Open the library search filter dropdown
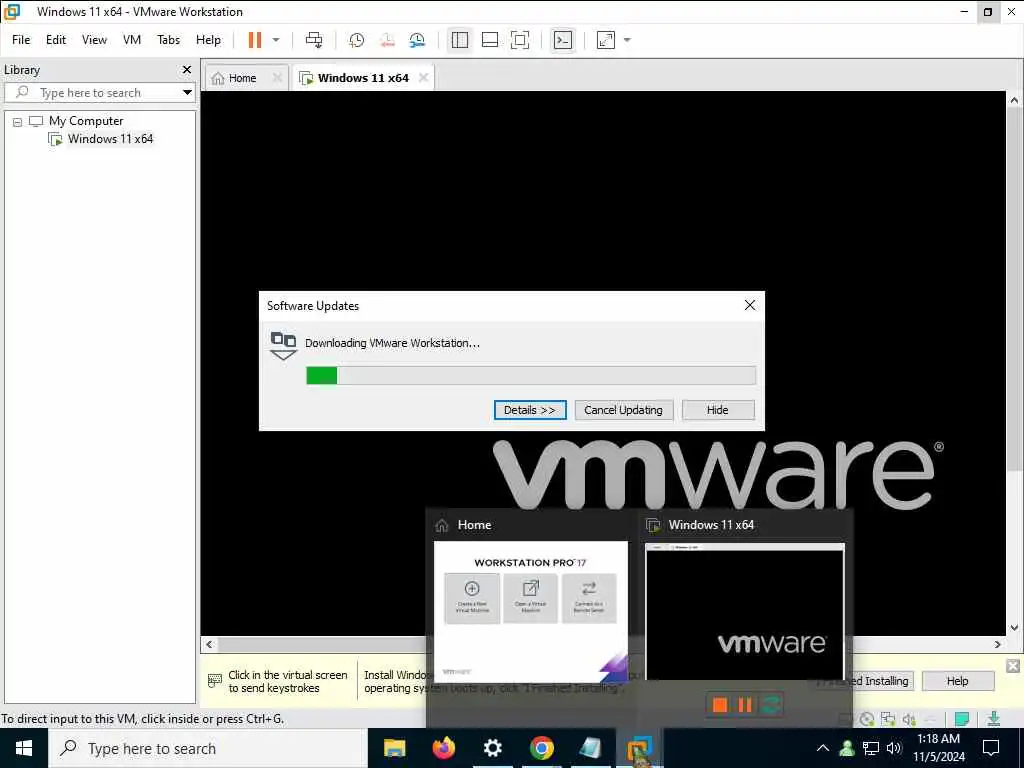 [187, 93]
